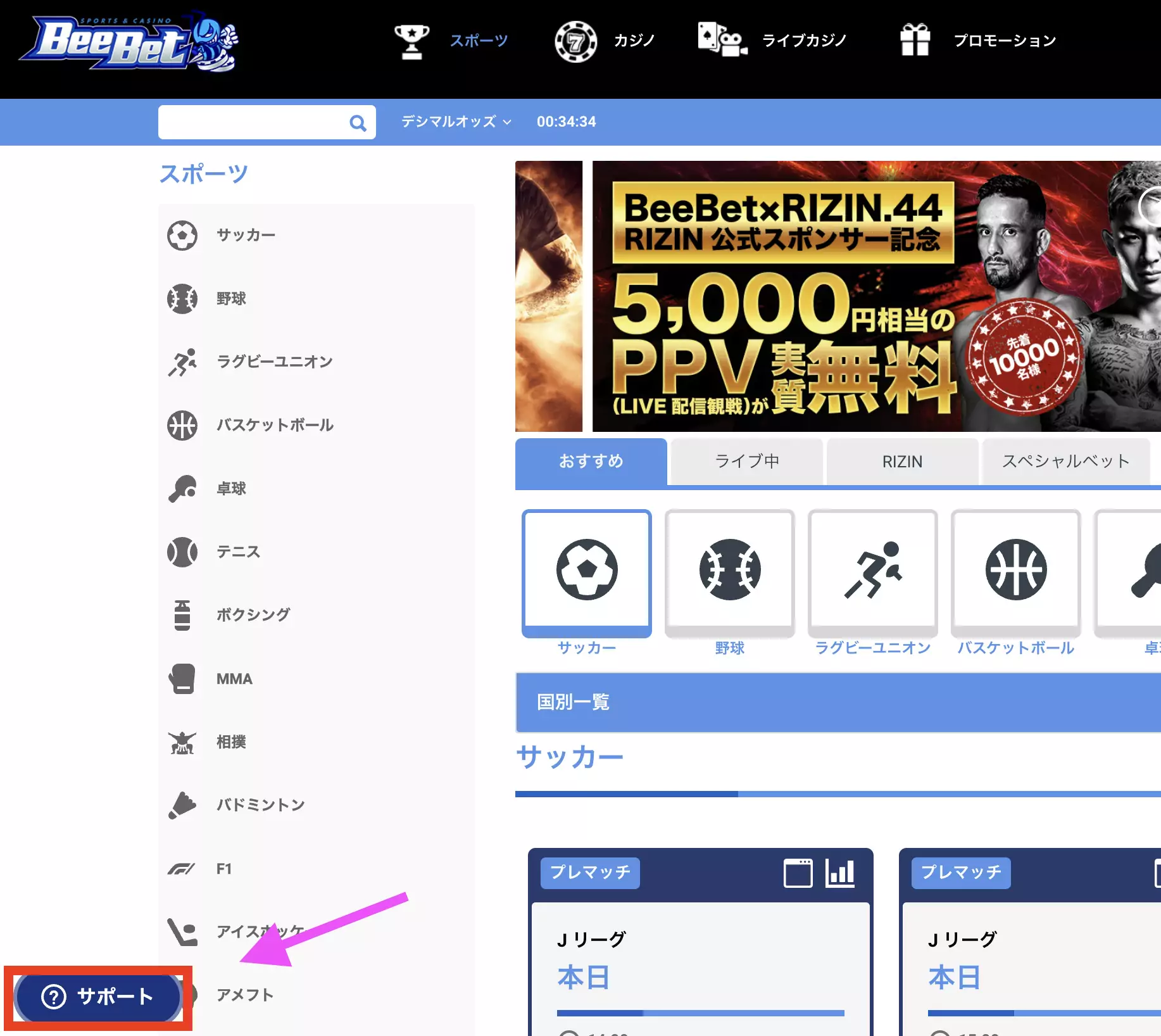
Task: Select the basketball sidebar icon
Action: pyautogui.click(x=182, y=426)
